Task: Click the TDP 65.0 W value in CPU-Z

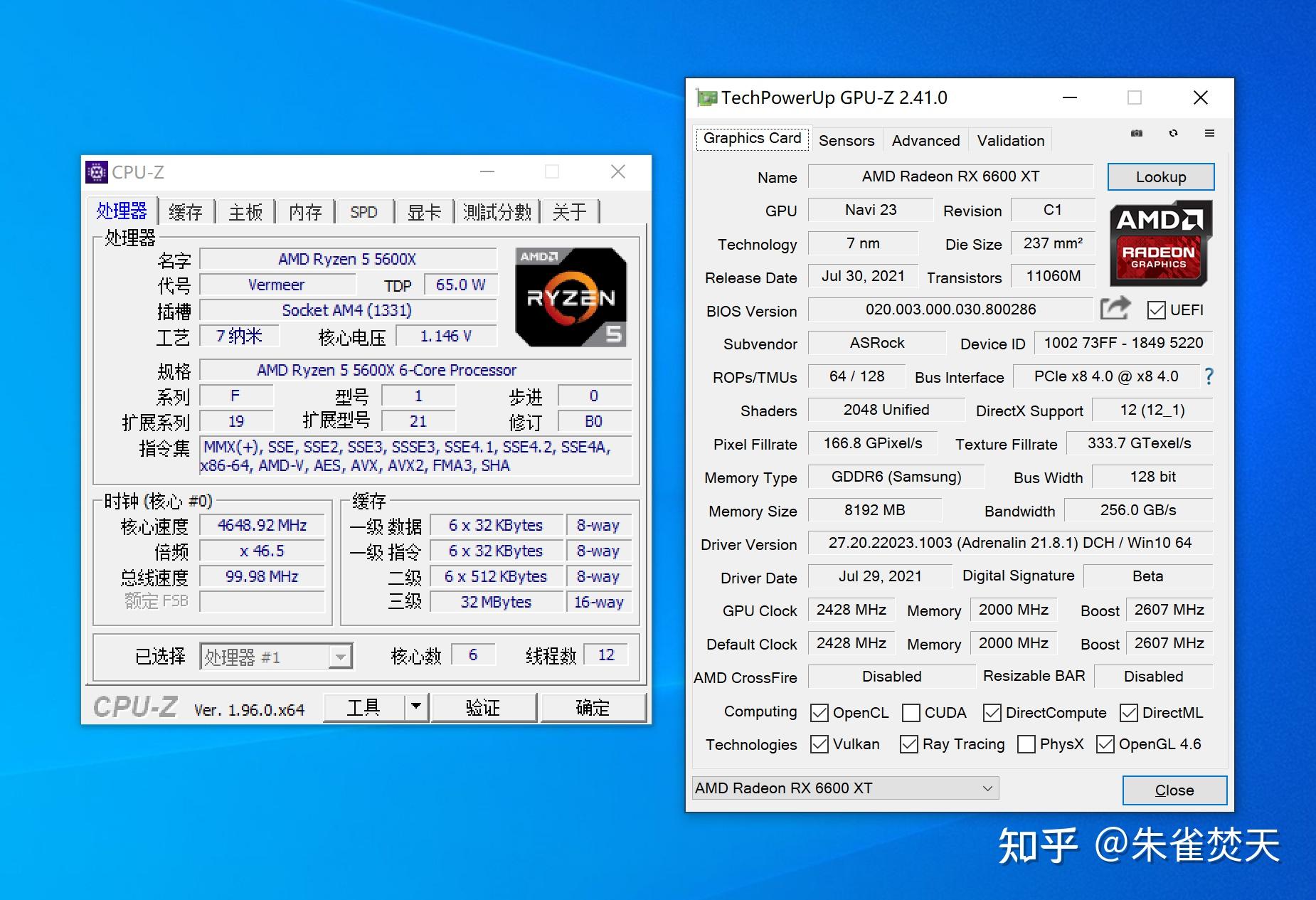Action: (460, 285)
